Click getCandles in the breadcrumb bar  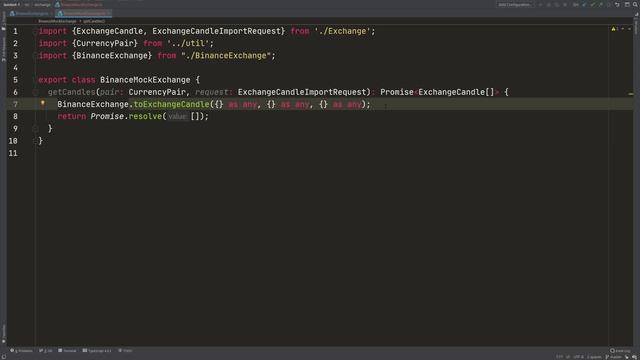(94, 21)
